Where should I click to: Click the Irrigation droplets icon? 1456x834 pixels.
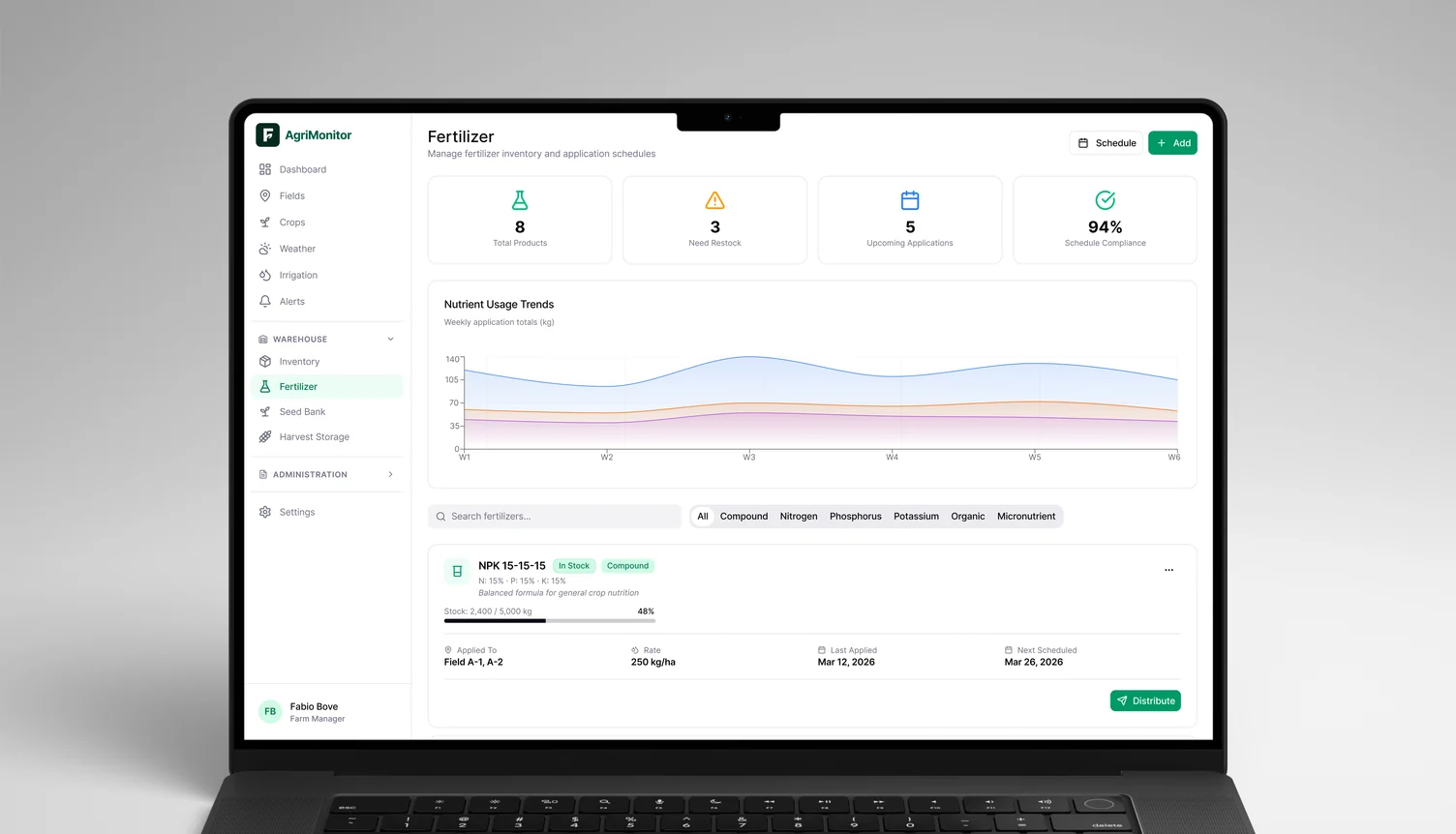(x=265, y=275)
